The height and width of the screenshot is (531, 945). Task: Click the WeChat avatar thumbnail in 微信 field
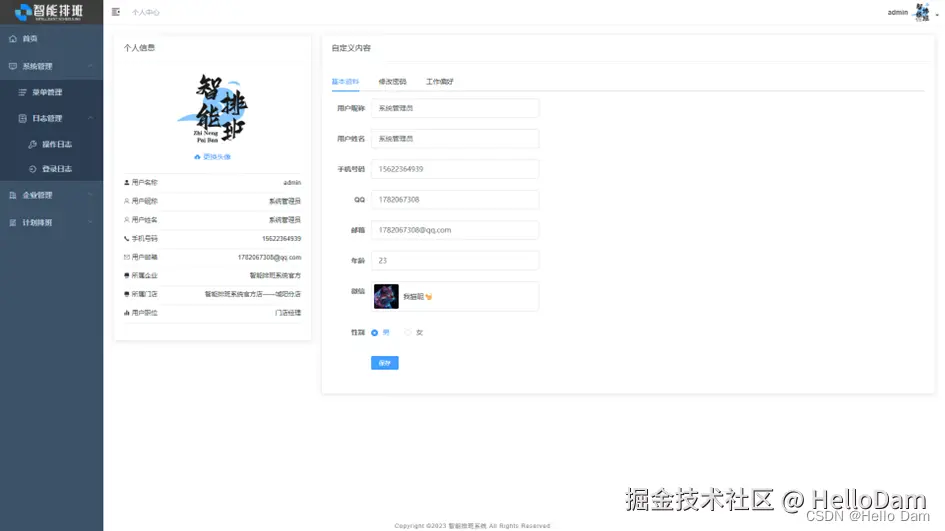(386, 297)
